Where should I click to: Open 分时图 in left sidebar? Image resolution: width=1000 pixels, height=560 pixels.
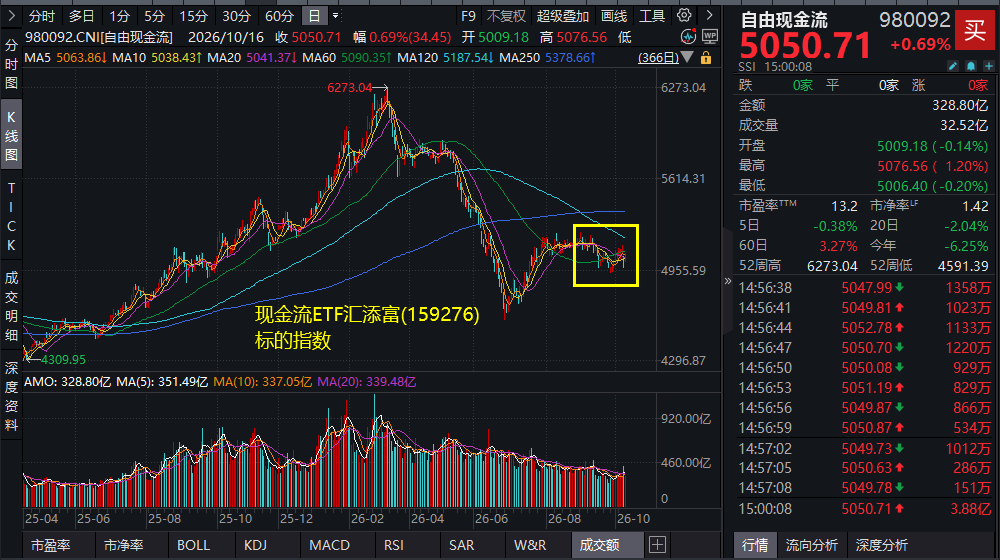[x=11, y=64]
